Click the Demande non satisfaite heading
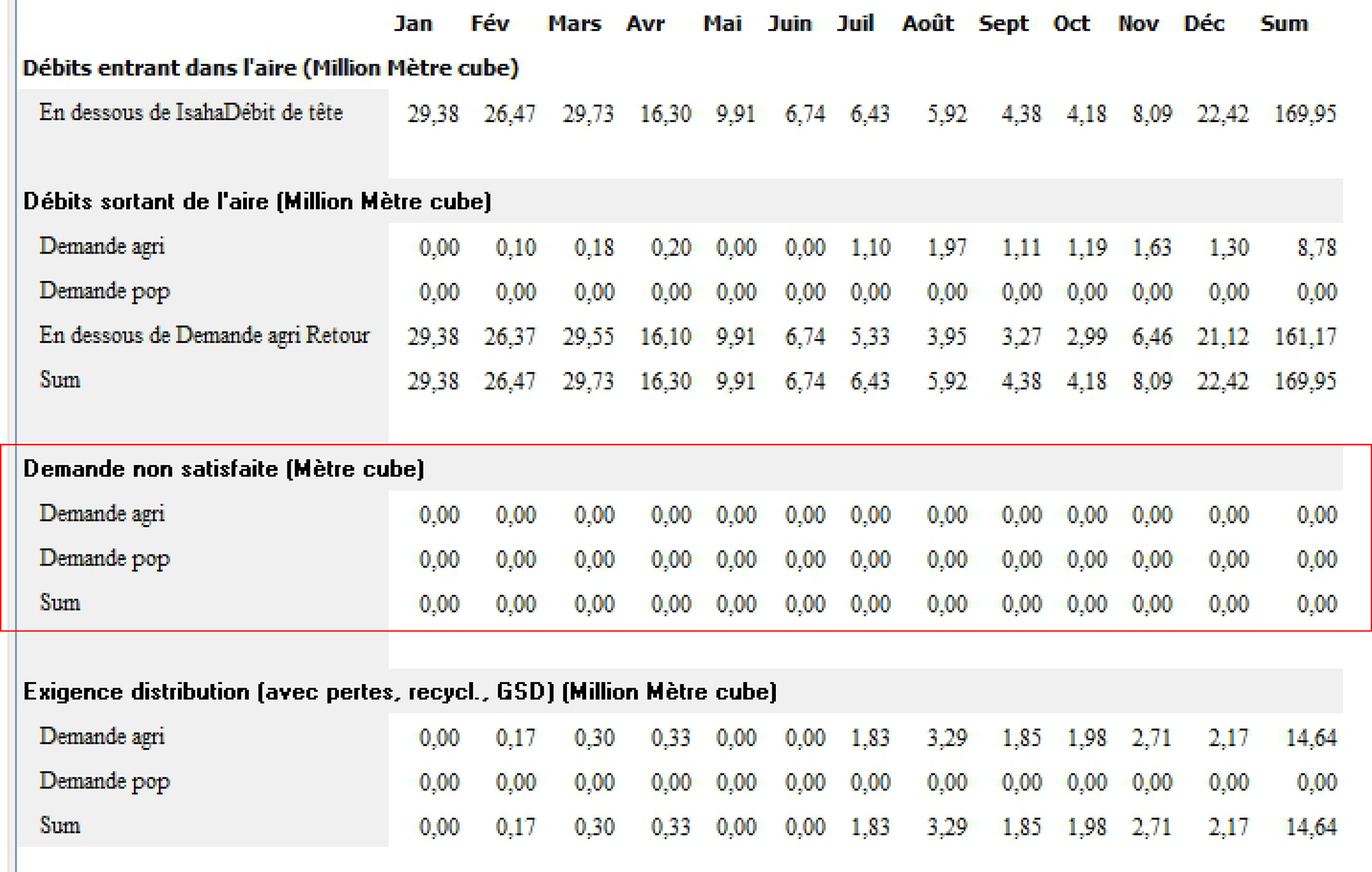 (223, 469)
